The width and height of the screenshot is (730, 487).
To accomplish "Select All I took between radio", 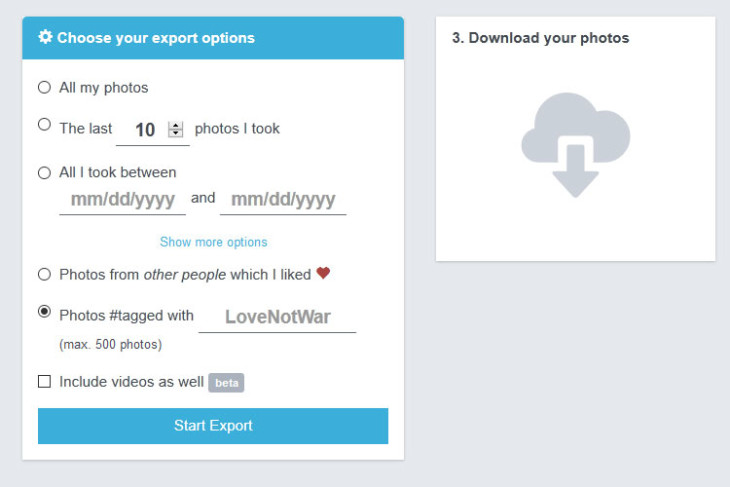I will tap(44, 173).
